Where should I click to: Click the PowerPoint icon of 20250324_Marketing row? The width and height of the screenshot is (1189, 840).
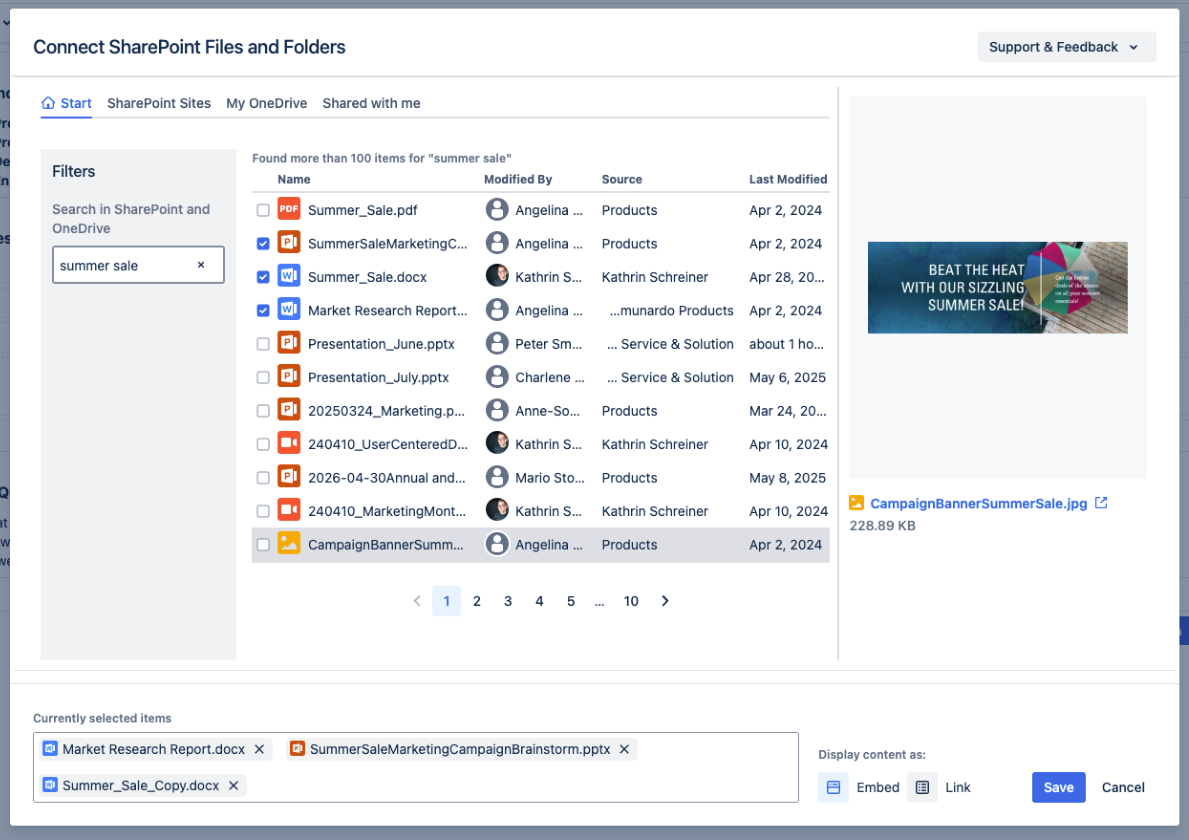pos(289,409)
